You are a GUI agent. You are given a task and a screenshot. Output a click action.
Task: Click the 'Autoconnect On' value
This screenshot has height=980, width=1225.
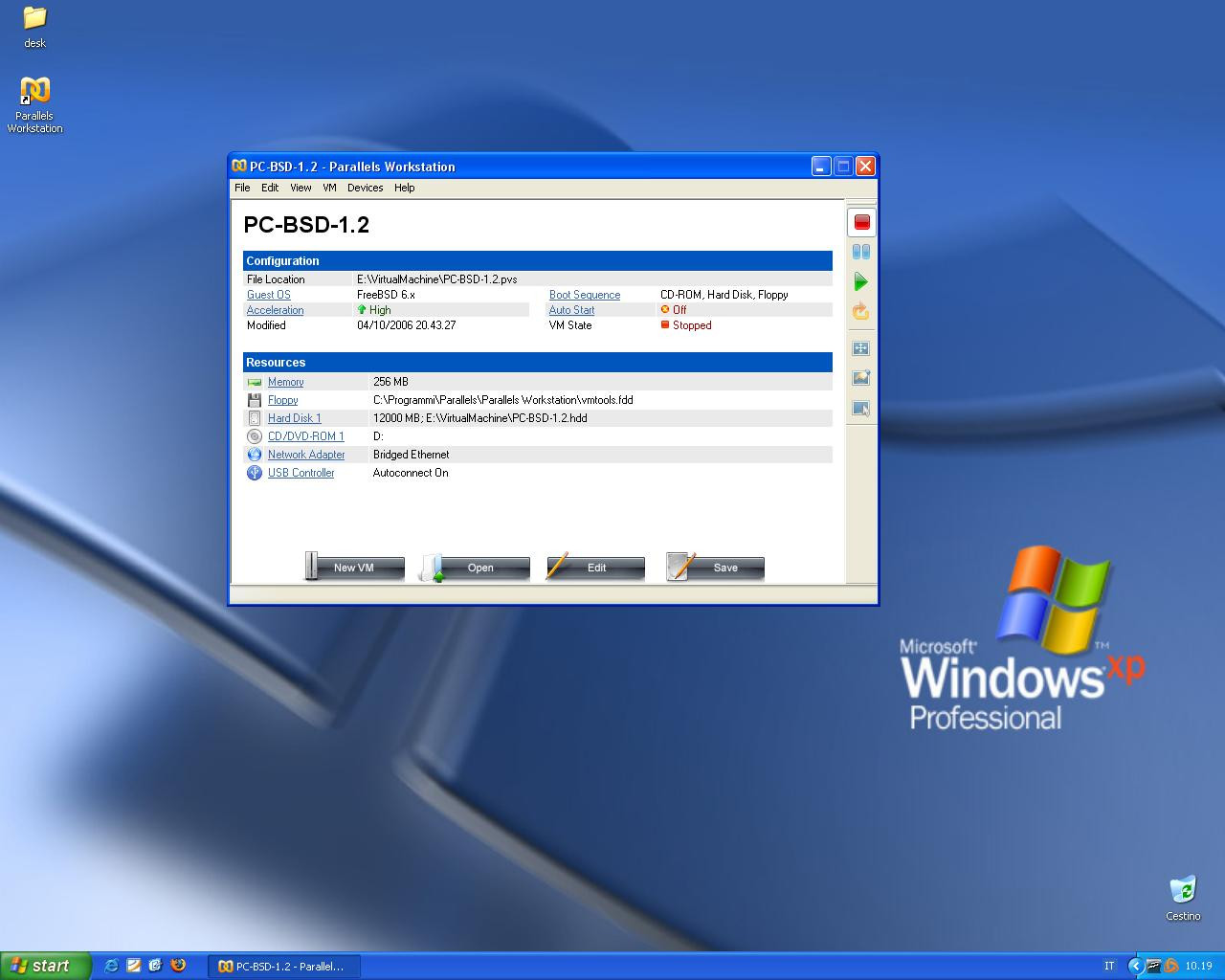click(411, 473)
